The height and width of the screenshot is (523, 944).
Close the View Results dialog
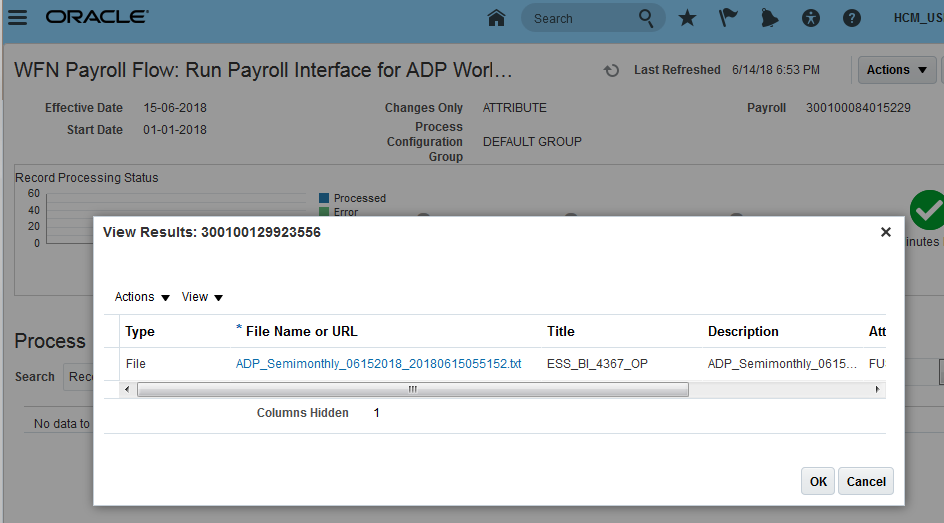885,232
